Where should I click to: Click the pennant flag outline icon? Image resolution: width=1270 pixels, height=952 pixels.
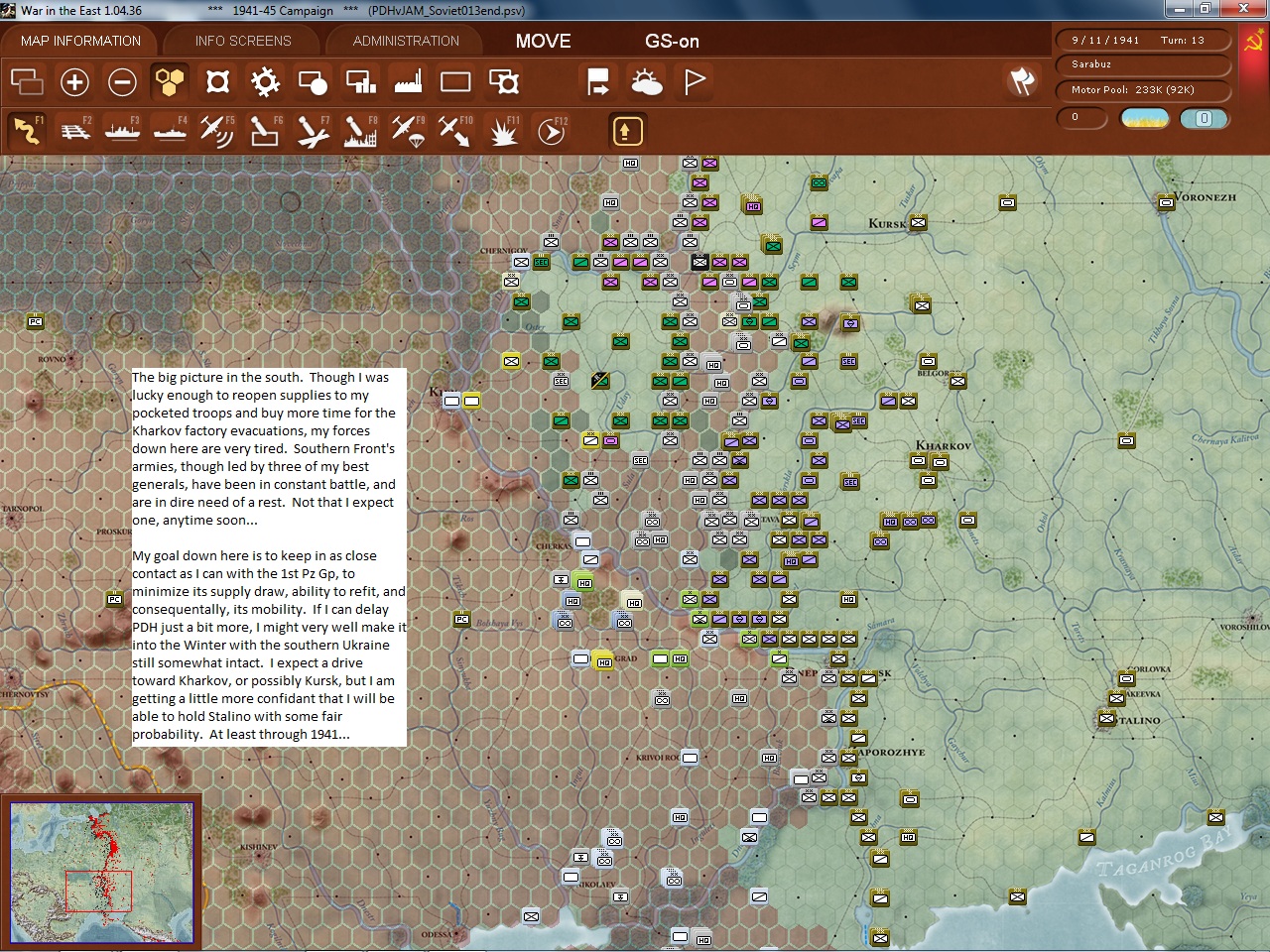pyautogui.click(x=695, y=81)
